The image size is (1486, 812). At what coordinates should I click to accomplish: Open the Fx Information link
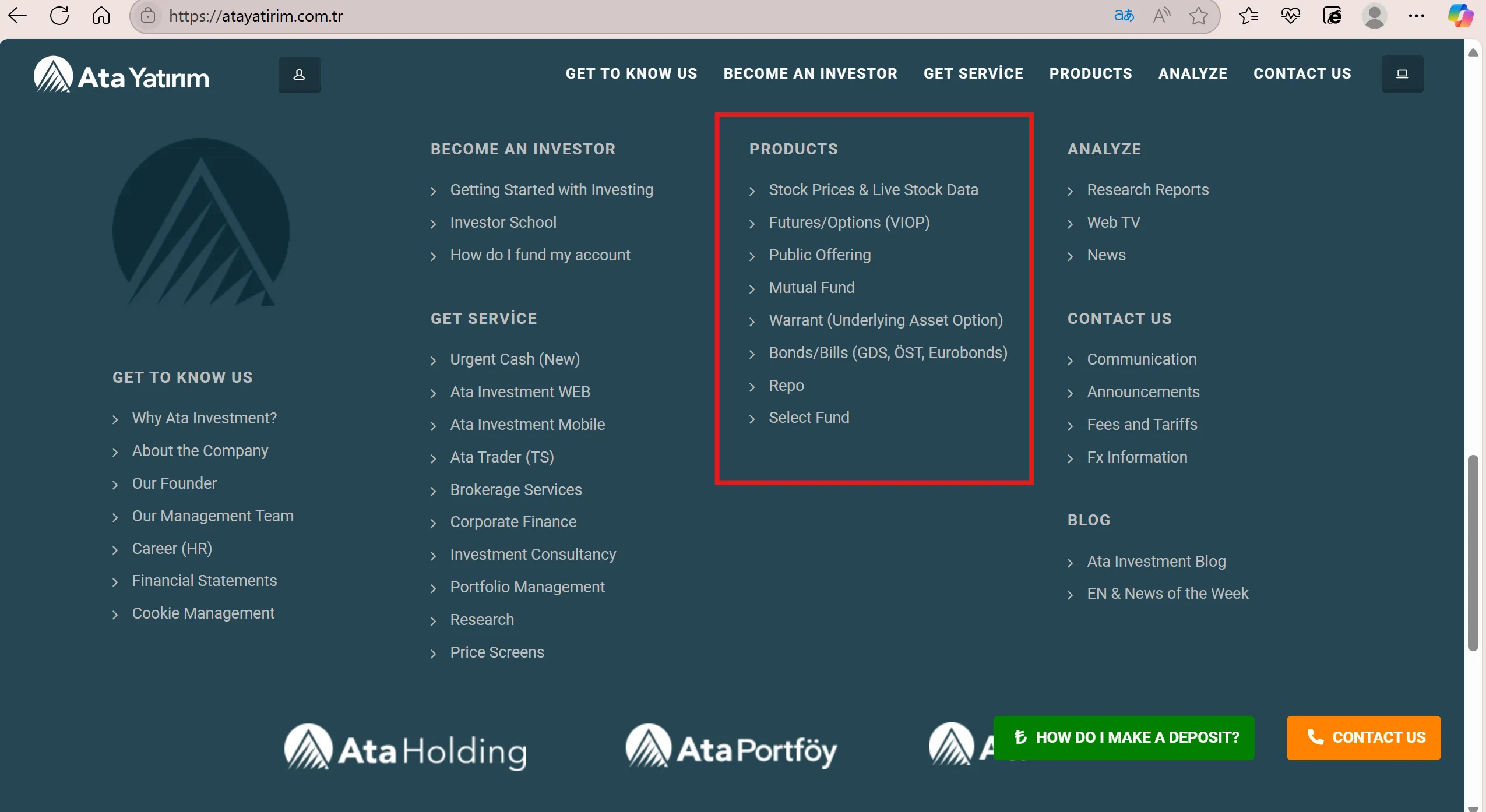point(1136,457)
